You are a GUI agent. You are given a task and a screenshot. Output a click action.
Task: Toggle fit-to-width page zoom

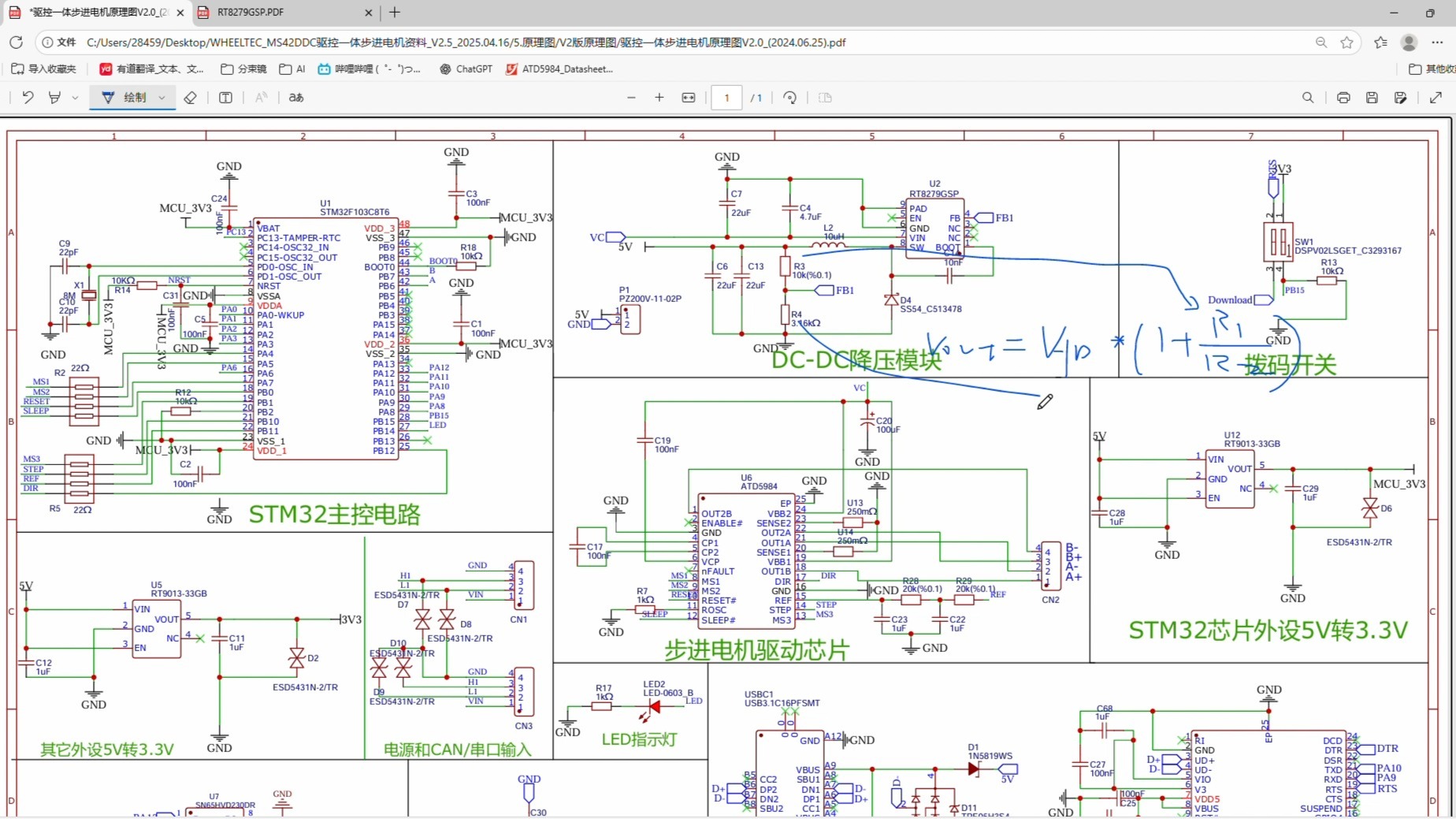(688, 97)
